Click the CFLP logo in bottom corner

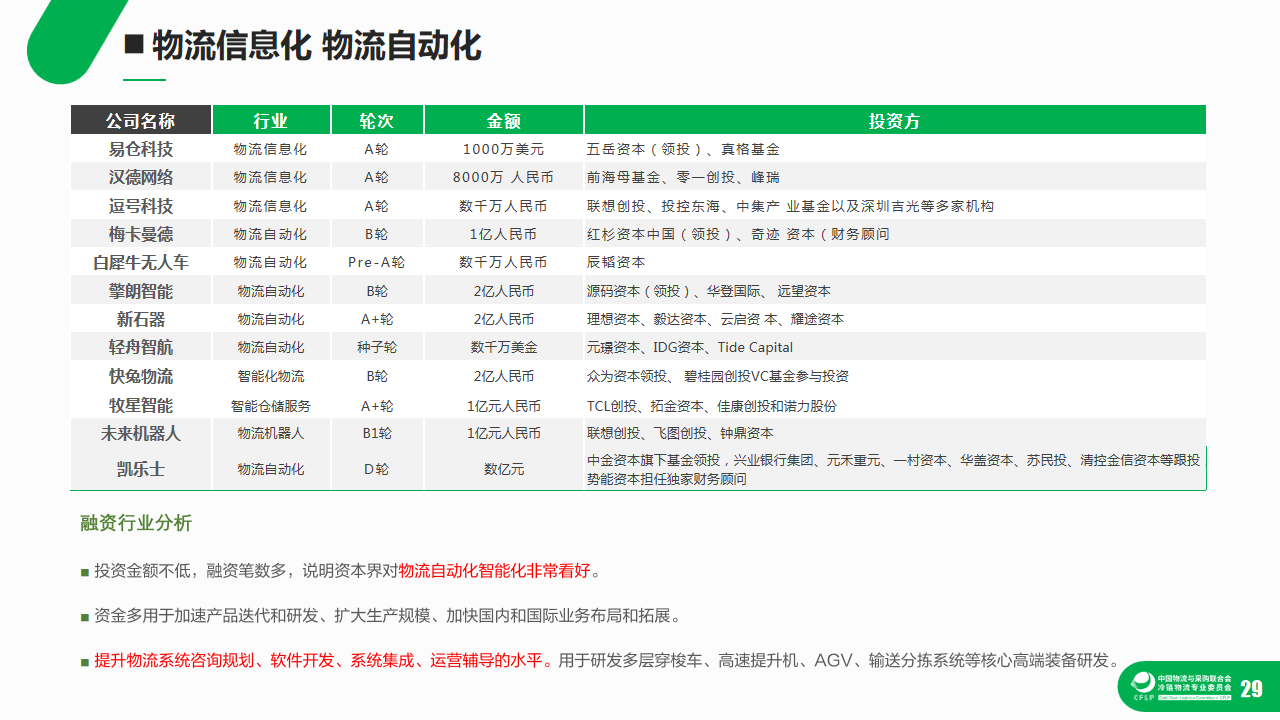click(x=1142, y=686)
